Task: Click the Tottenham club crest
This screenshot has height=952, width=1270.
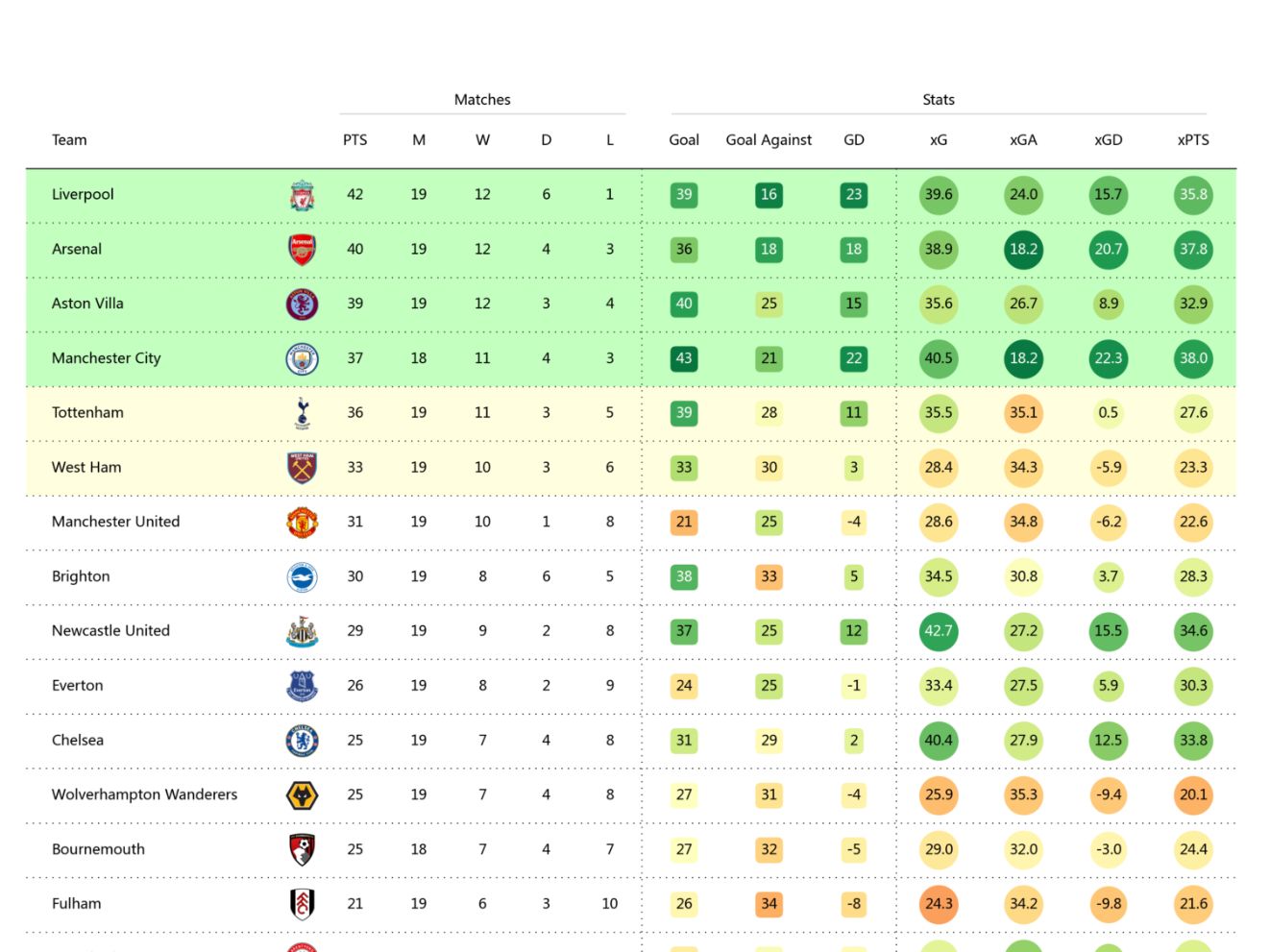Action: click(x=302, y=413)
